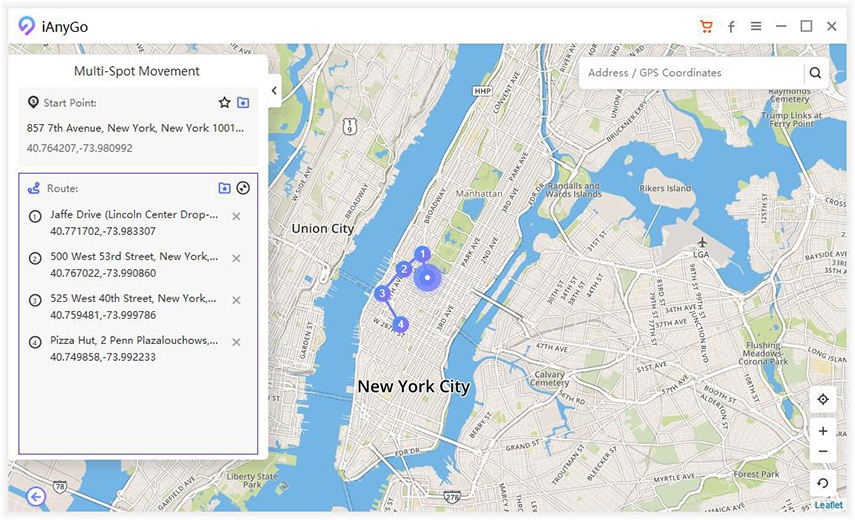Image resolution: width=855 pixels, height=520 pixels.
Task: Select map marker number 4
Action: (x=400, y=324)
